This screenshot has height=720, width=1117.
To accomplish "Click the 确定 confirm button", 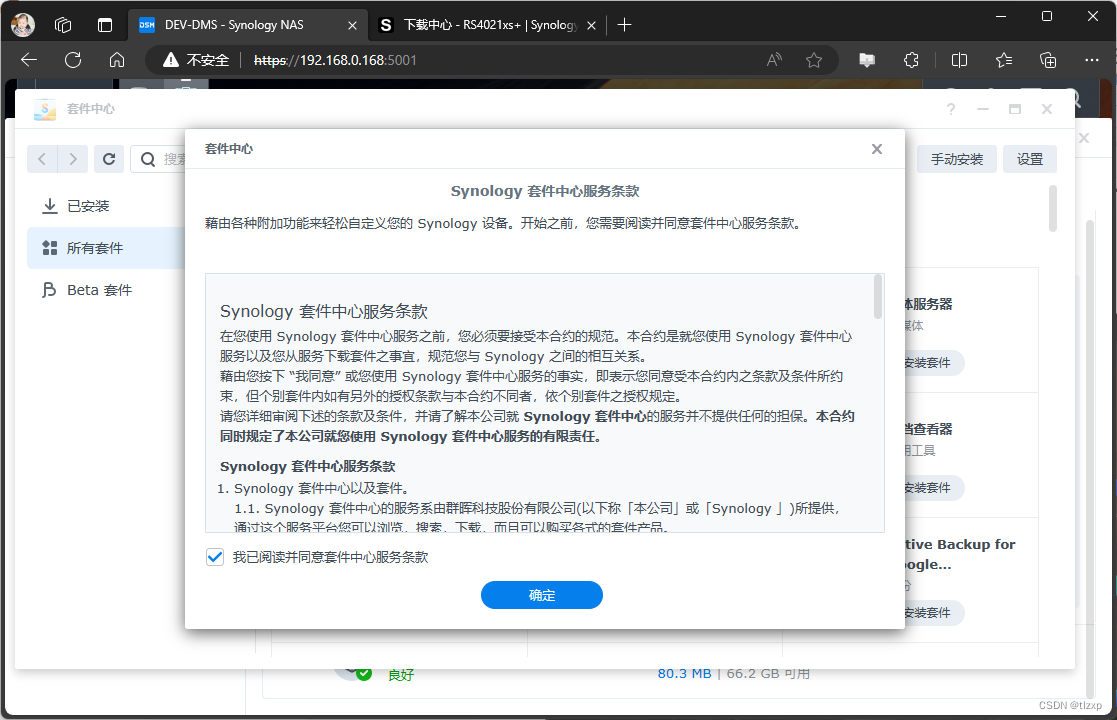I will 541,595.
